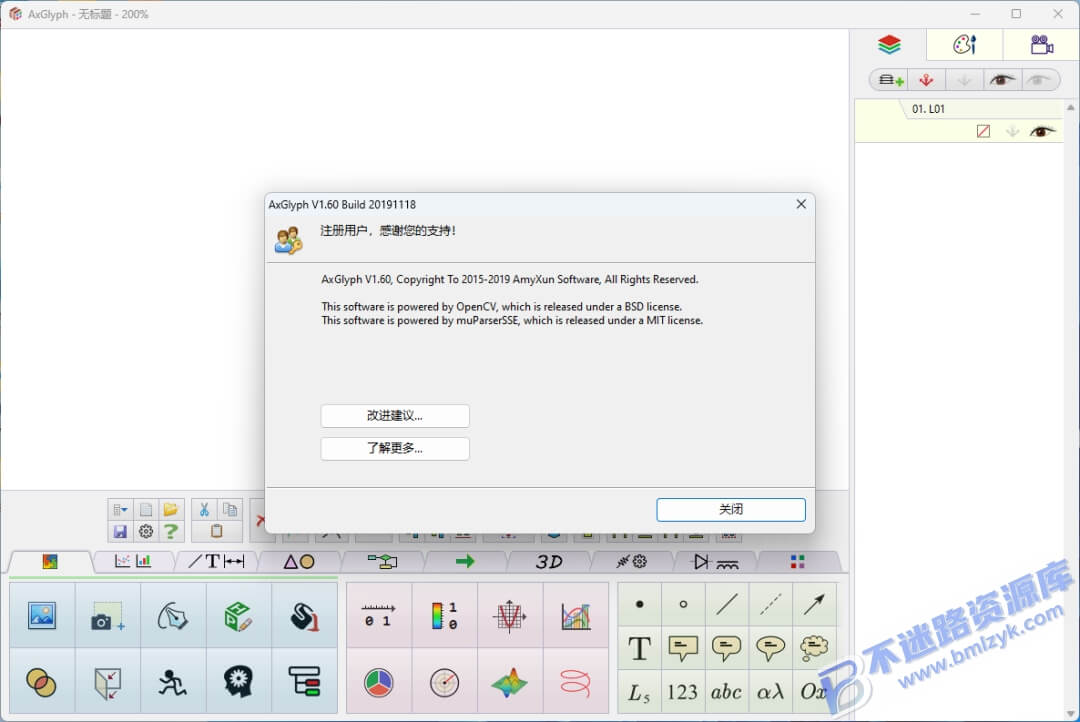
Task: Add a new layer with the plus icon
Action: tap(891, 81)
